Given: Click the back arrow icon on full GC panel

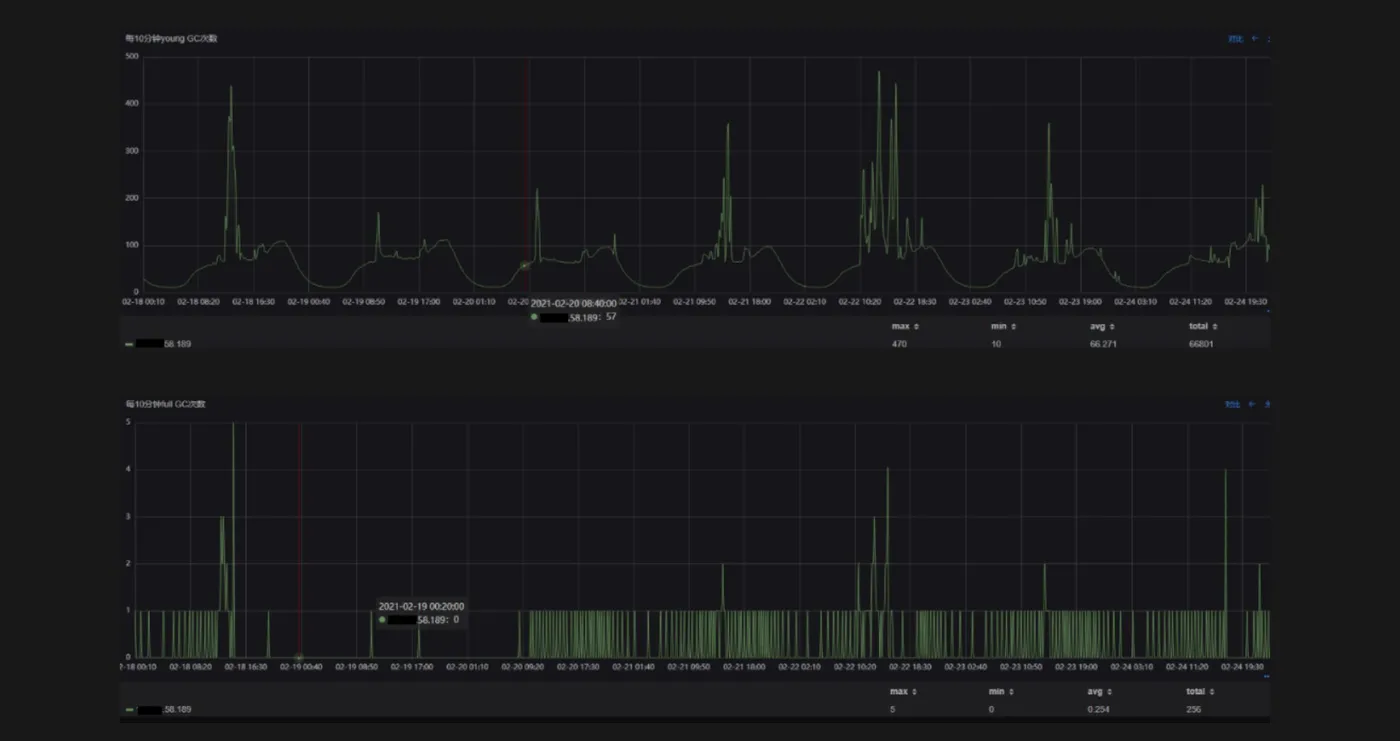Looking at the screenshot, I should 1253,404.
